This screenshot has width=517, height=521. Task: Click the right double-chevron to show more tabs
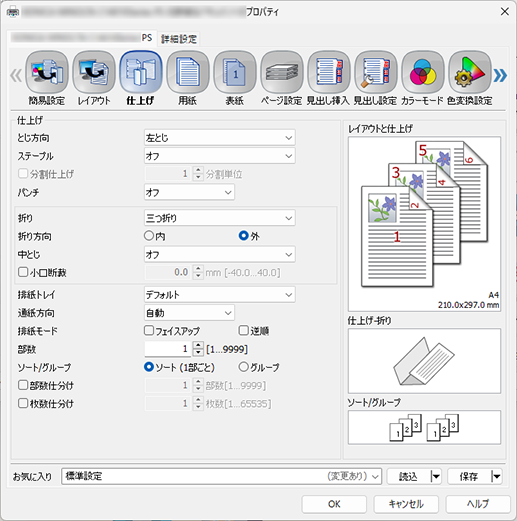[x=500, y=75]
